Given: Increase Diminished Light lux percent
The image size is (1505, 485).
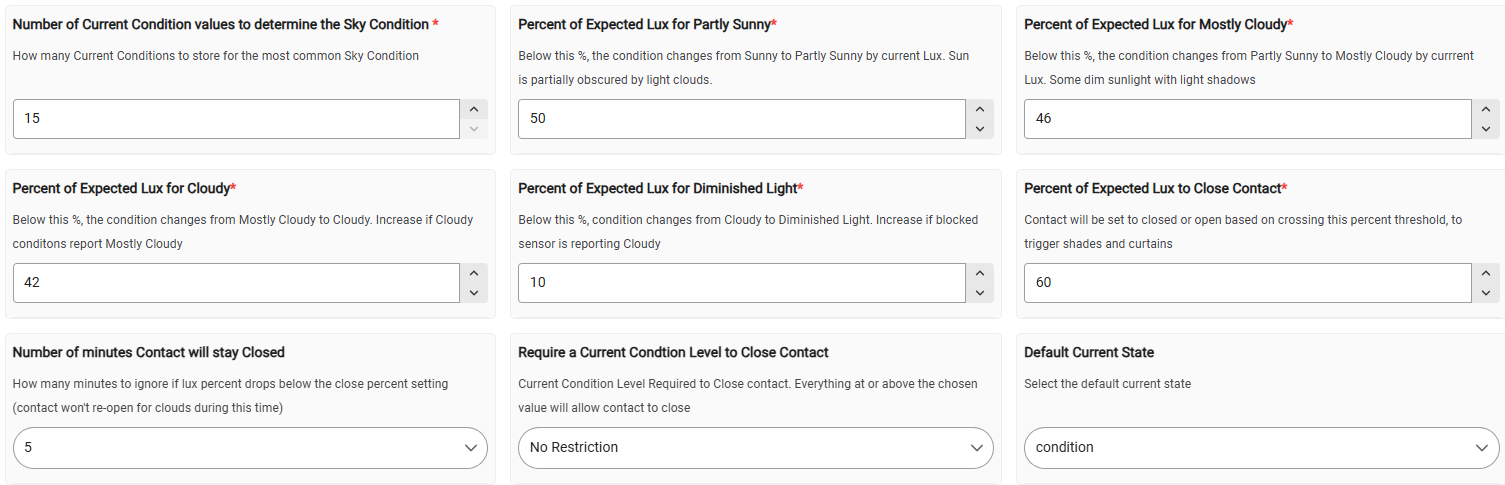Looking at the screenshot, I should coord(980,273).
